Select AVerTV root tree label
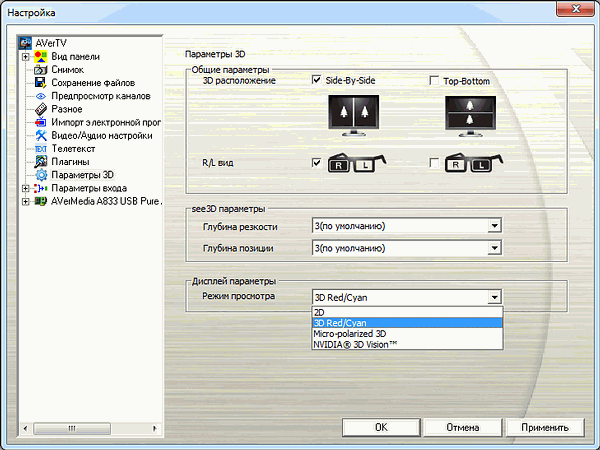The height and width of the screenshot is (450, 600). click(x=51, y=43)
